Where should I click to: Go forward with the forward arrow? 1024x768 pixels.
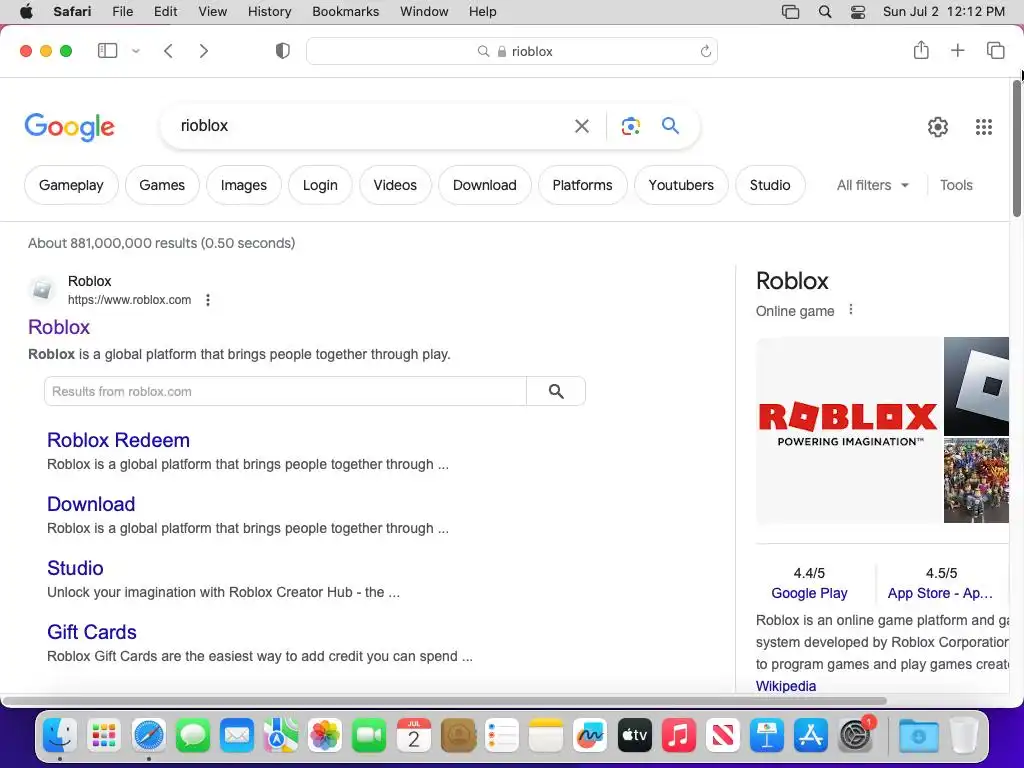204,51
